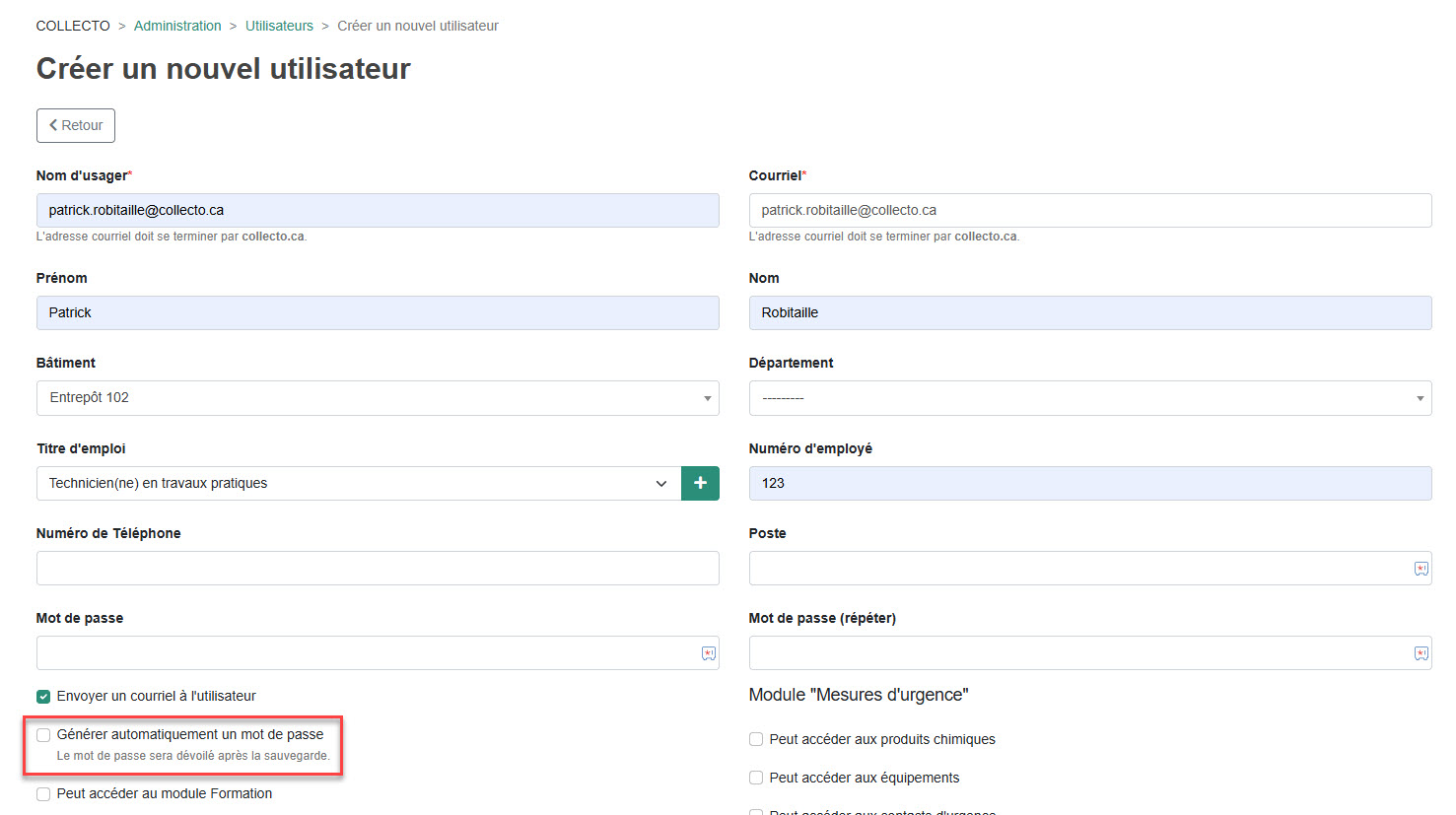This screenshot has height=815, width=1456.
Task: Check Peut accéder au module Formation
Action: pyautogui.click(x=43, y=794)
